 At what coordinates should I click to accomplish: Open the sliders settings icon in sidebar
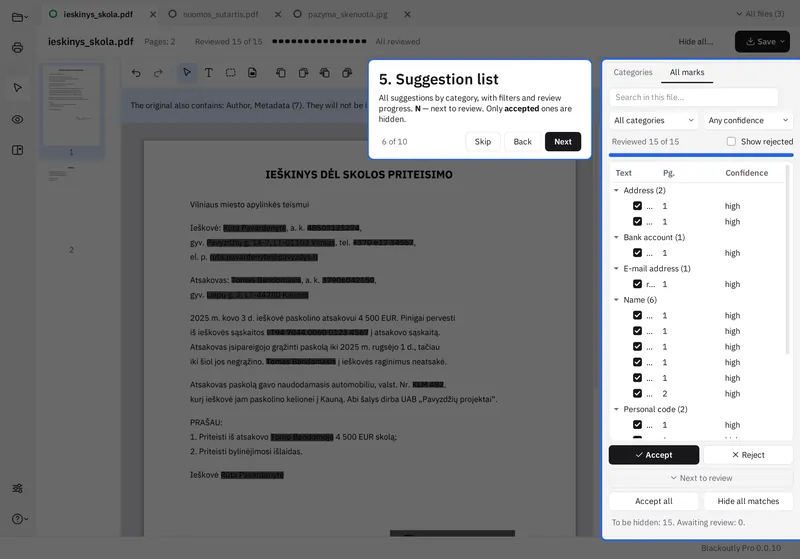click(x=17, y=488)
